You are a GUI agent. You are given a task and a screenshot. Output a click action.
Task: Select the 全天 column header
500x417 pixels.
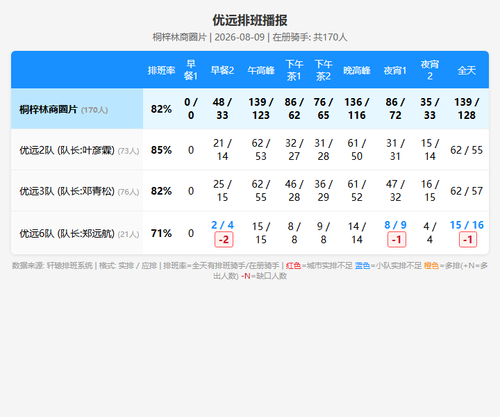(x=466, y=70)
